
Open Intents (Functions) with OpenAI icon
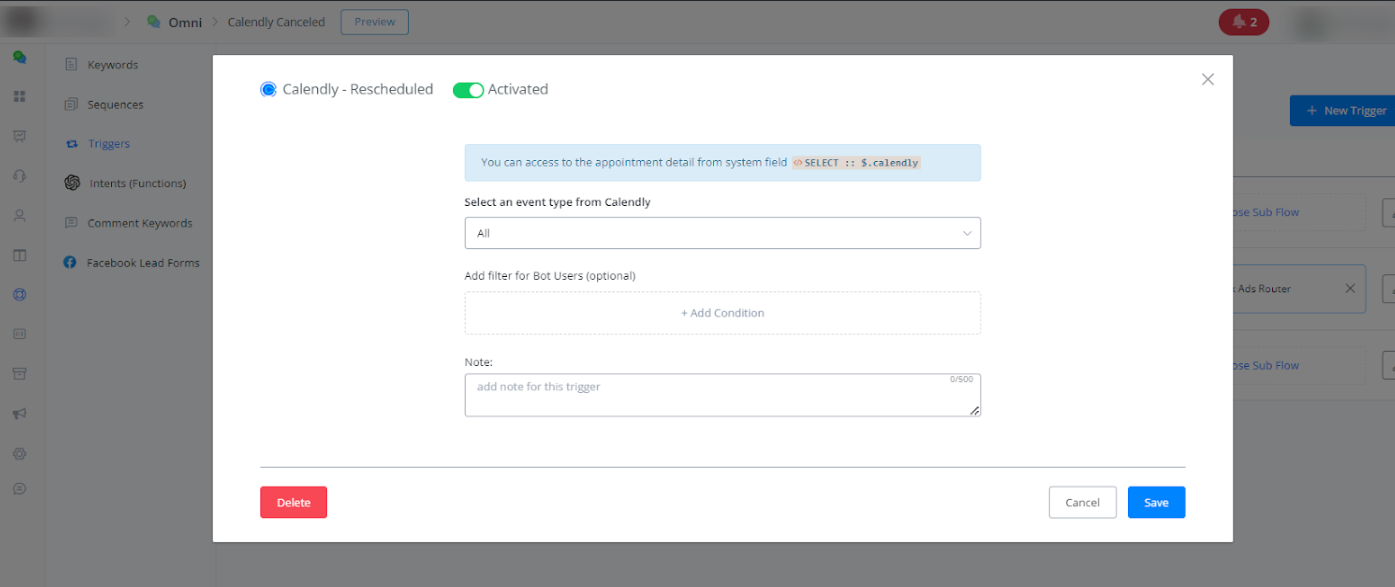tap(137, 183)
